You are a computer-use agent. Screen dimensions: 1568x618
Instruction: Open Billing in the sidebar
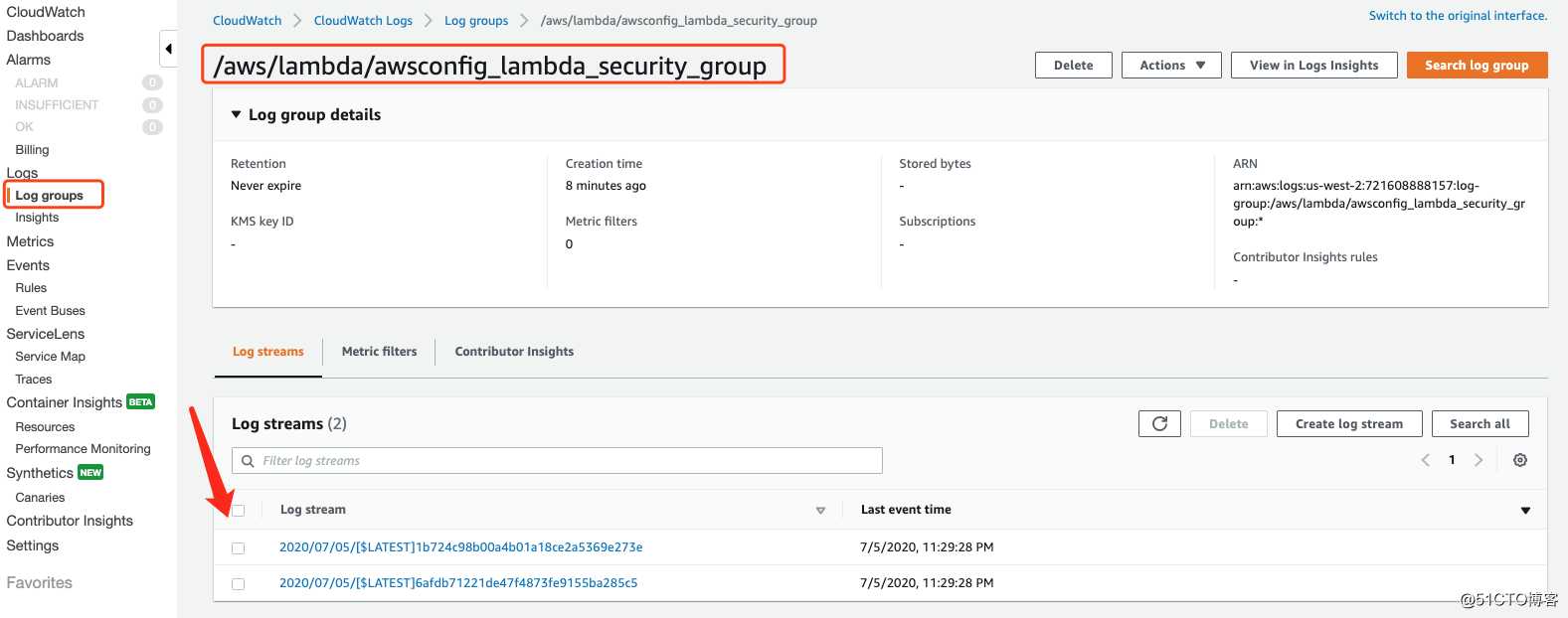(x=32, y=150)
